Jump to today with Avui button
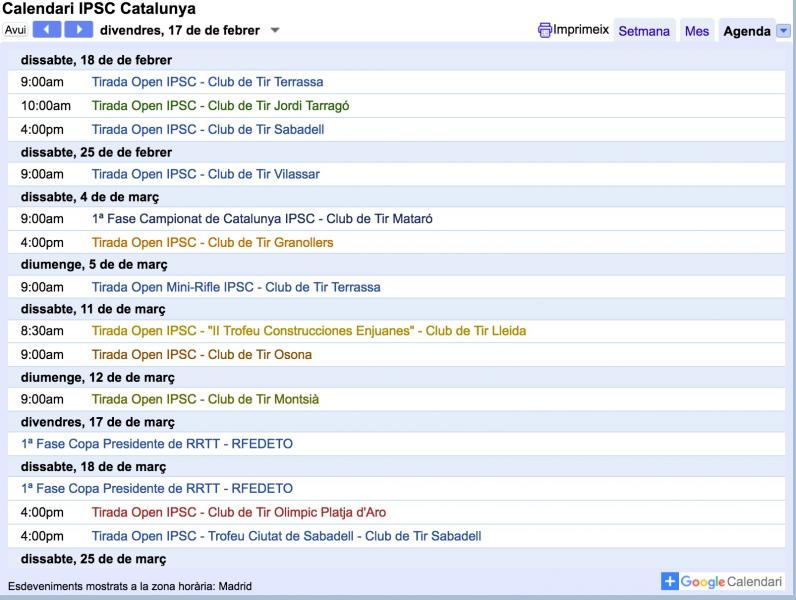Screen dimensions: 796x600 (15, 30)
